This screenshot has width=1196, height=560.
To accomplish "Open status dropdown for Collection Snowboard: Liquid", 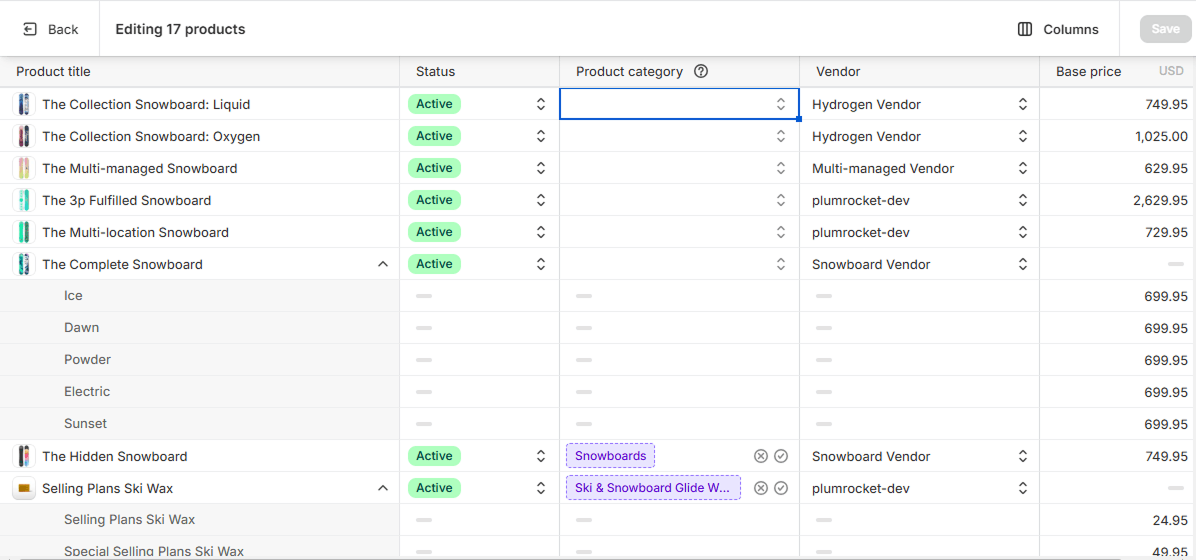I will [x=541, y=104].
